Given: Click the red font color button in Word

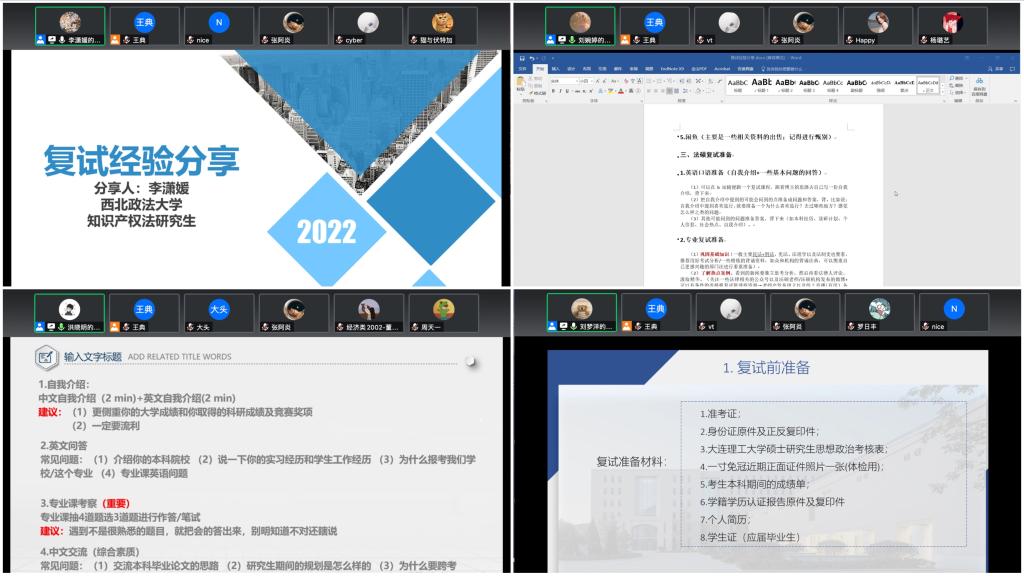Looking at the screenshot, I should coord(619,90).
